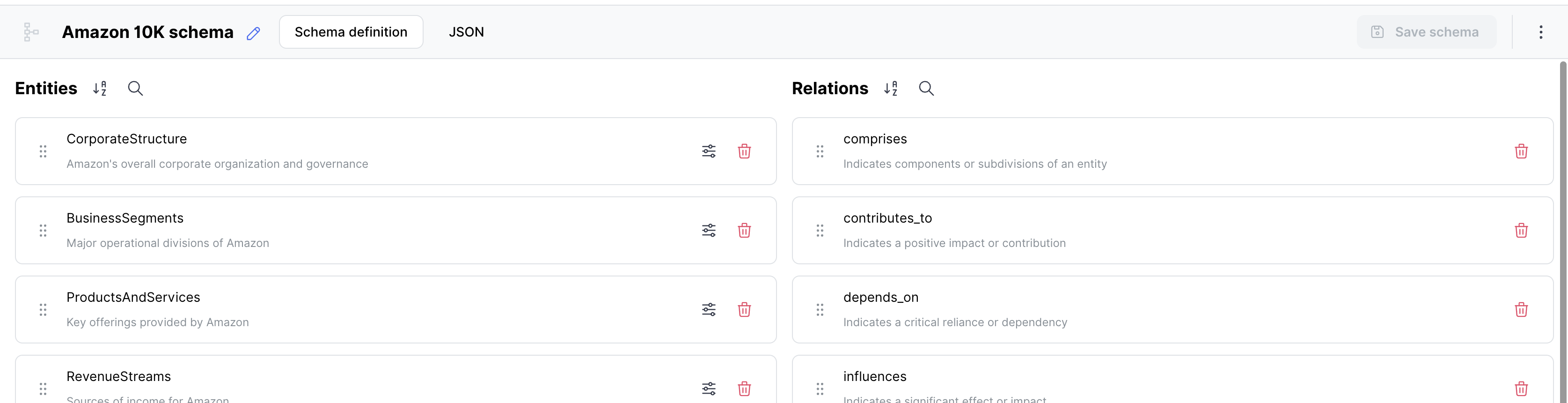Open RevenueStreams entity settings

709,389
